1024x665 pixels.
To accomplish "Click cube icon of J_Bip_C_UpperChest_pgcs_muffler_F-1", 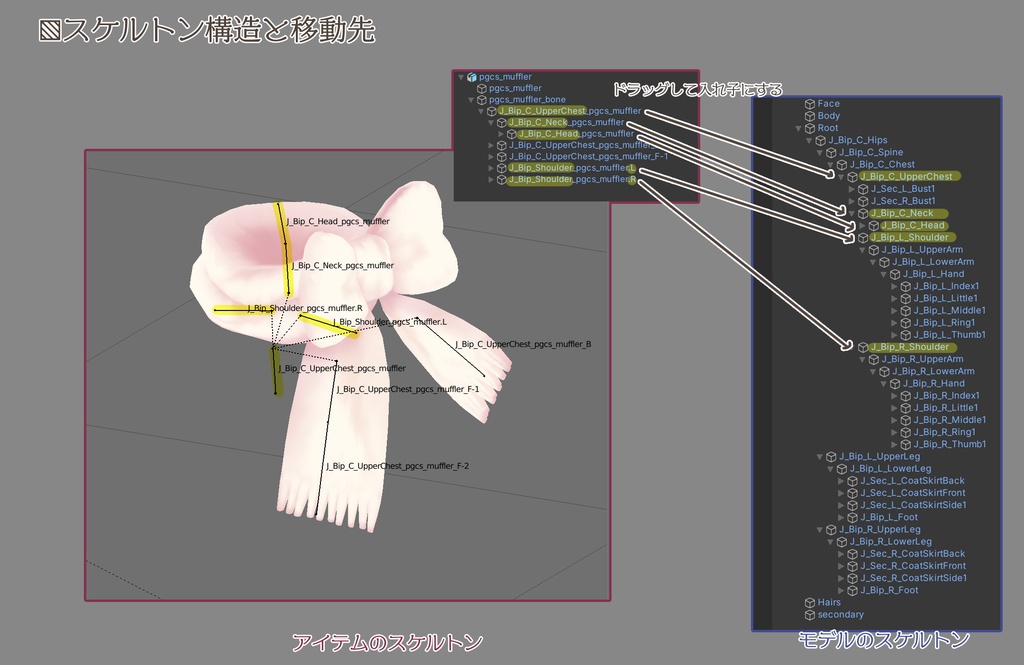I will point(502,157).
